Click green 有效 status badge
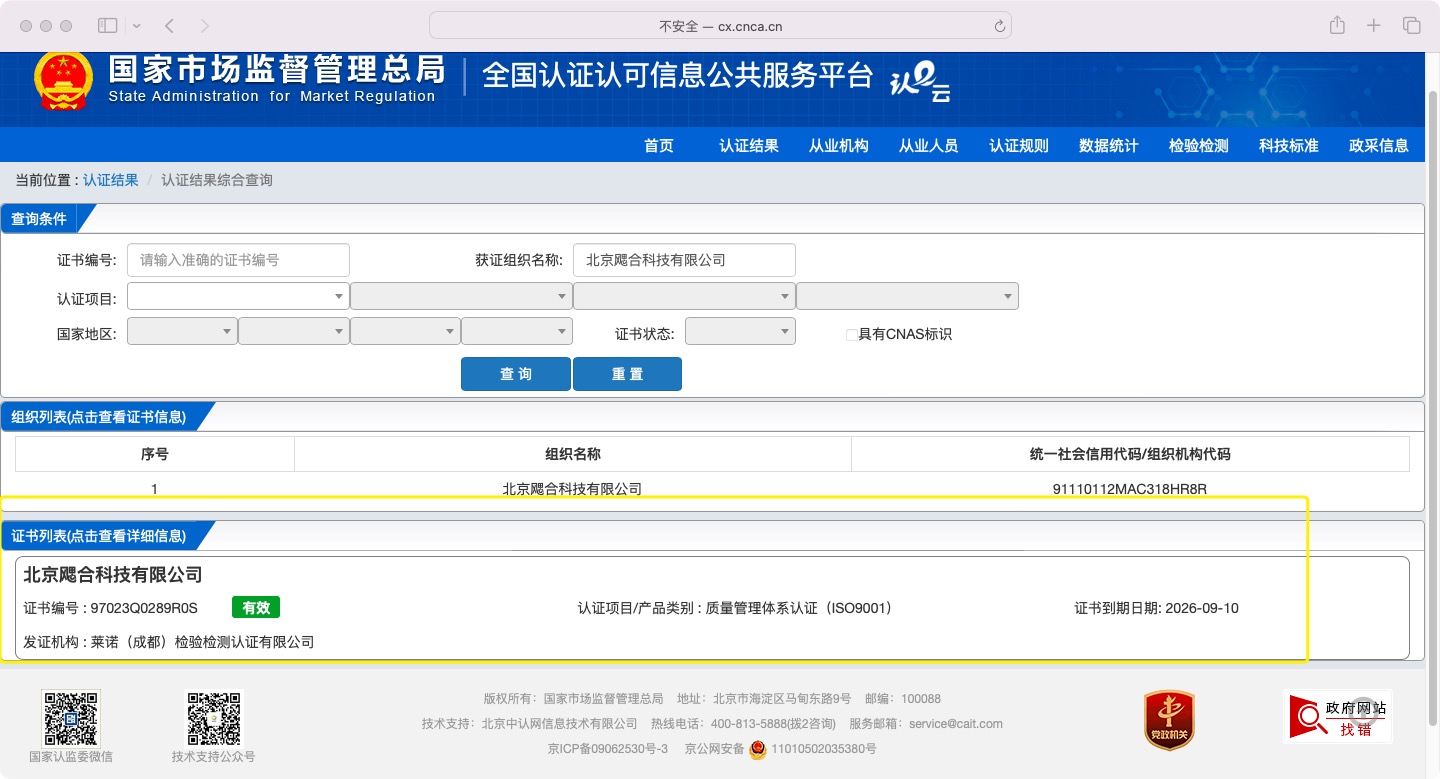This screenshot has height=779, width=1440. [256, 607]
